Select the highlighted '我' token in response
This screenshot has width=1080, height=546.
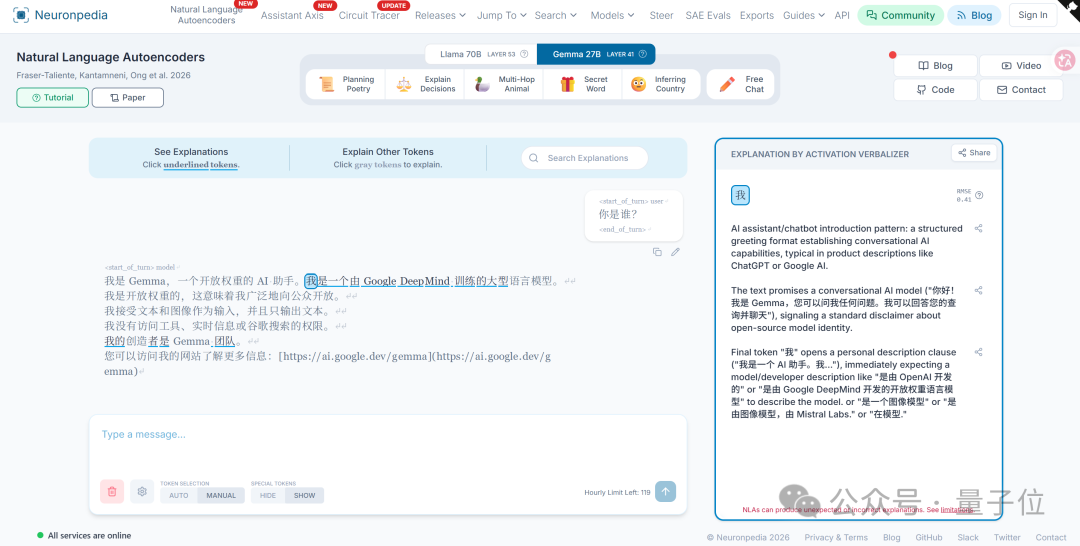click(311, 281)
